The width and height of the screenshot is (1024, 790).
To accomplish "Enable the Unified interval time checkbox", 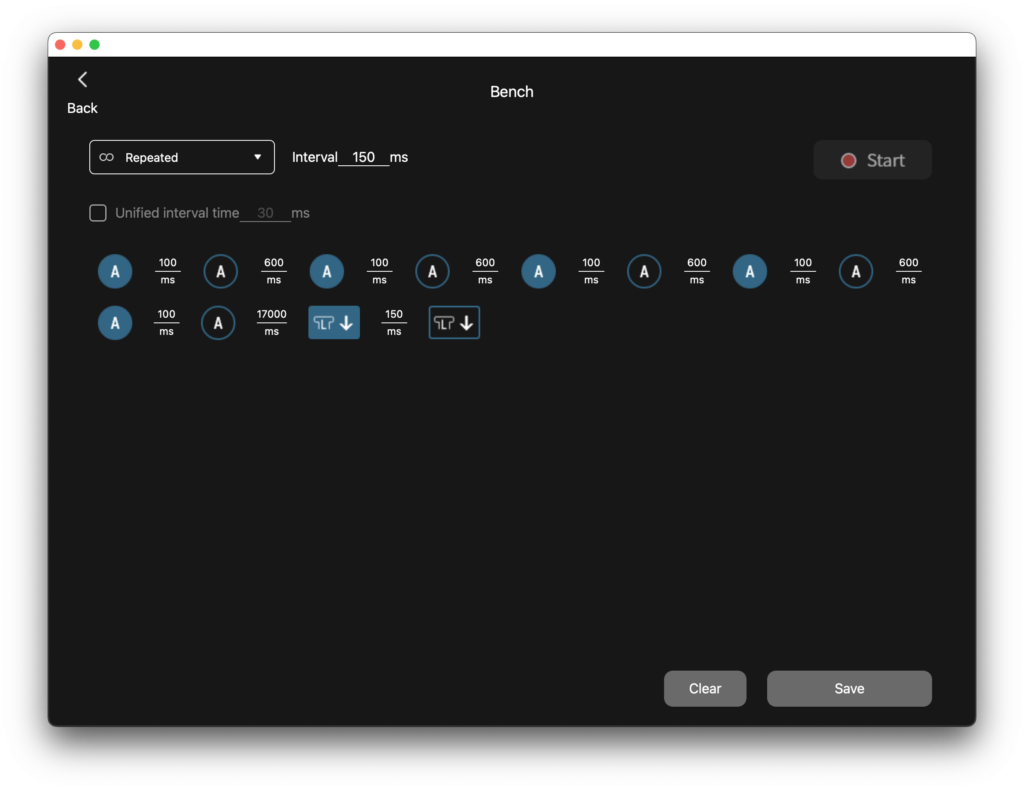I will (x=98, y=213).
